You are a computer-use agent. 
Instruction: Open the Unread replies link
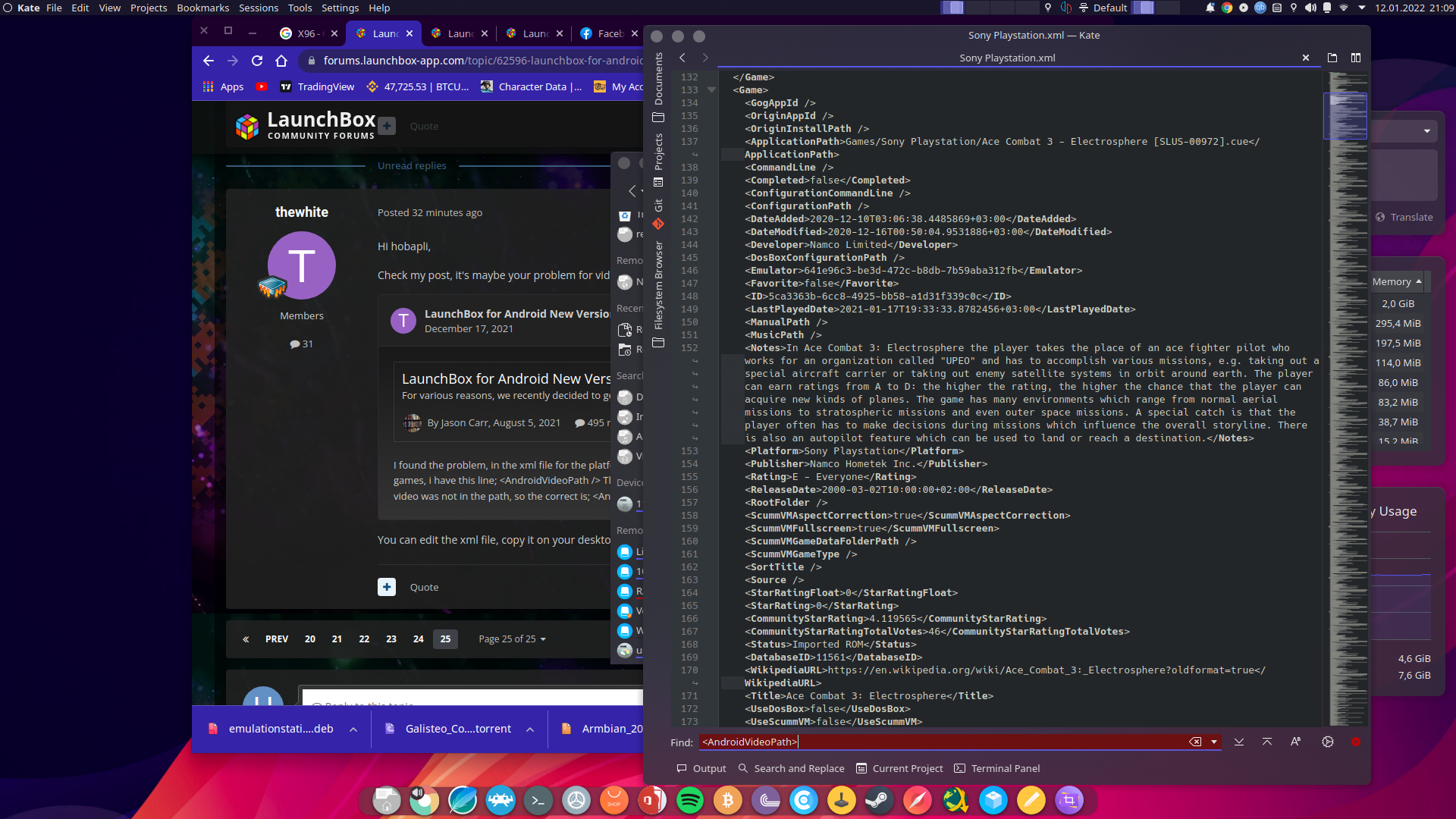412,165
